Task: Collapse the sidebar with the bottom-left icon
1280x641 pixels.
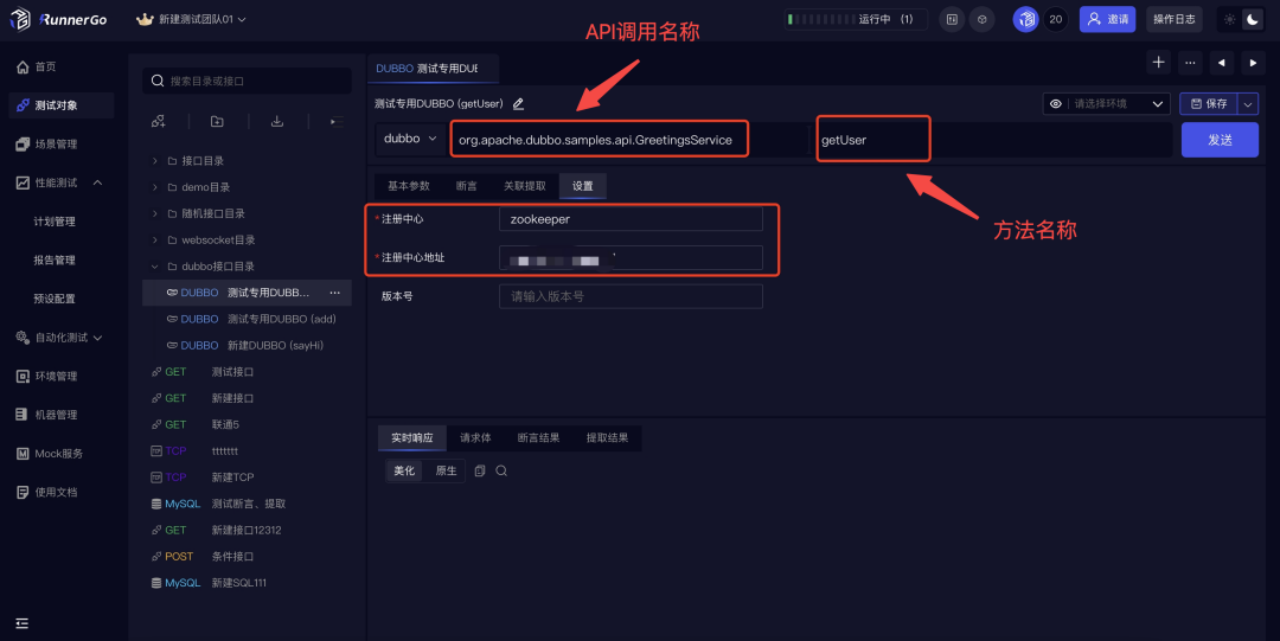Action: pos(22,623)
